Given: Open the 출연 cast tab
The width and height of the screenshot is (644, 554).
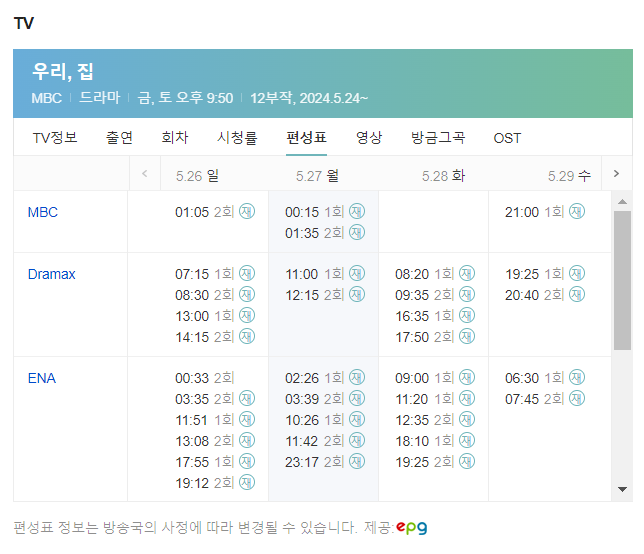Looking at the screenshot, I should [120, 138].
